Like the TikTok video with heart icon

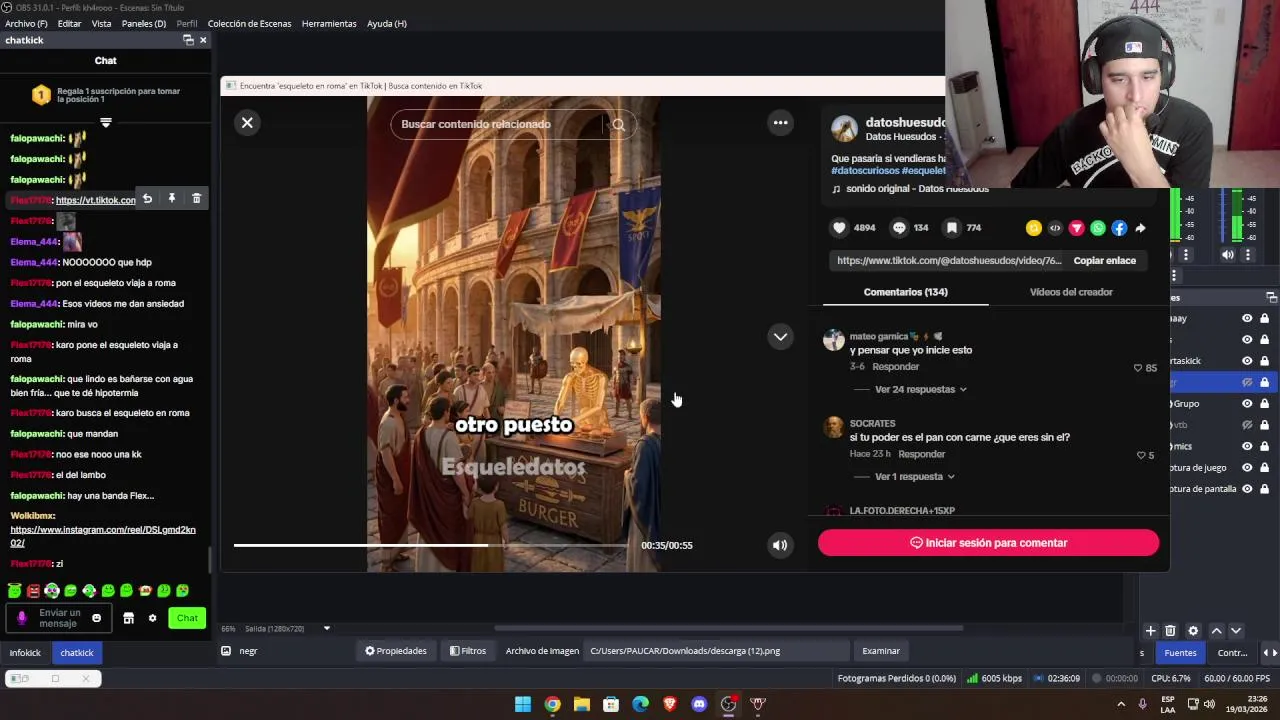(840, 228)
